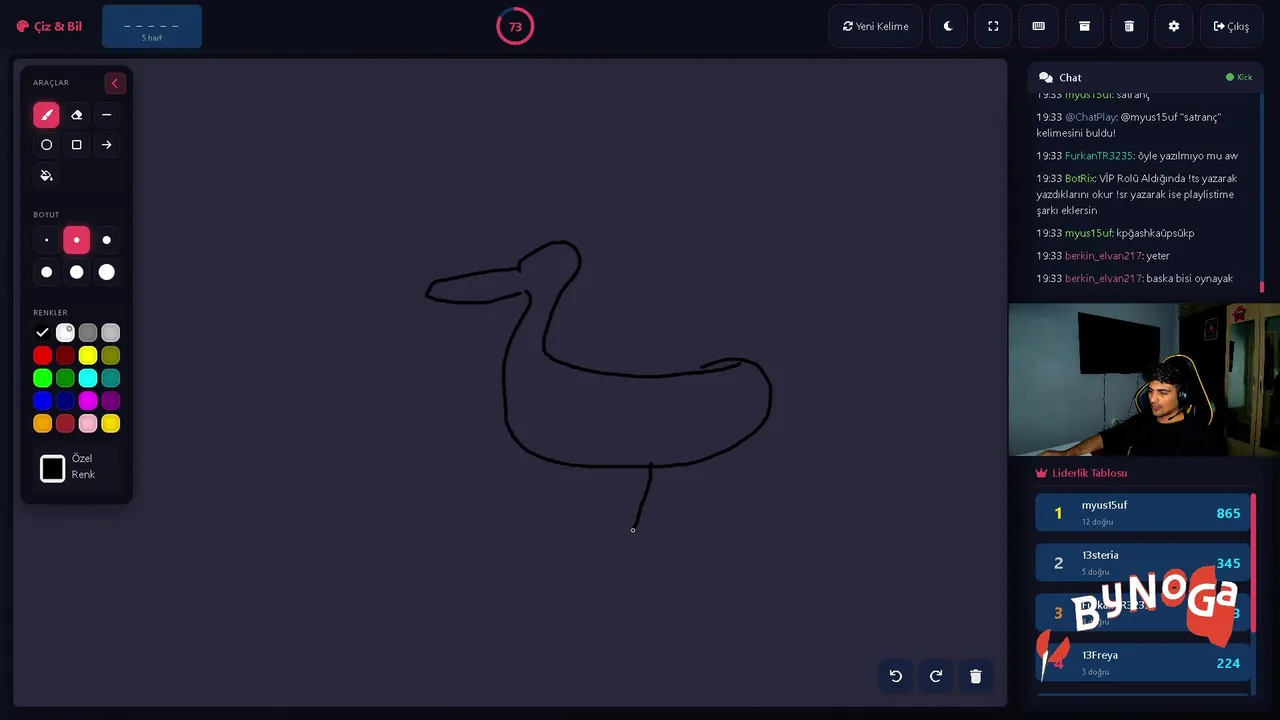Image resolution: width=1280 pixels, height=720 pixels.
Task: Select the square shape tool
Action: tap(76, 145)
